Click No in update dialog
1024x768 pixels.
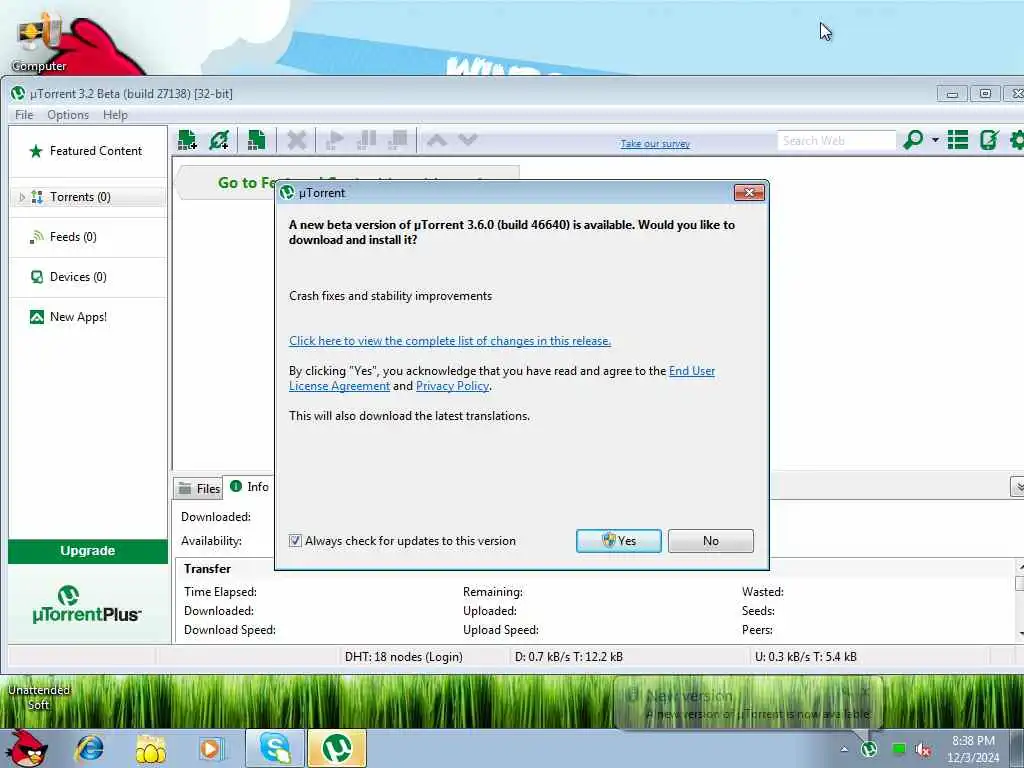(x=711, y=541)
